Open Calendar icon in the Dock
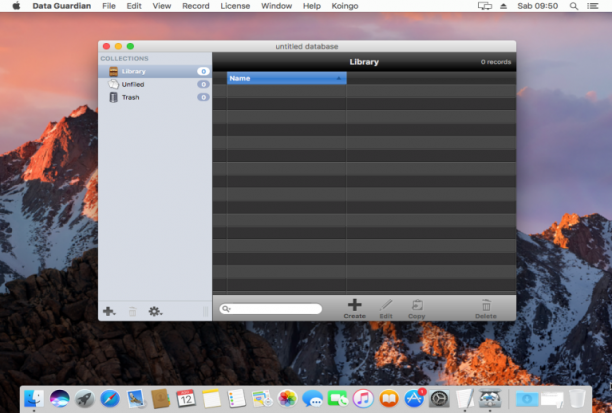The width and height of the screenshot is (612, 413). point(186,399)
